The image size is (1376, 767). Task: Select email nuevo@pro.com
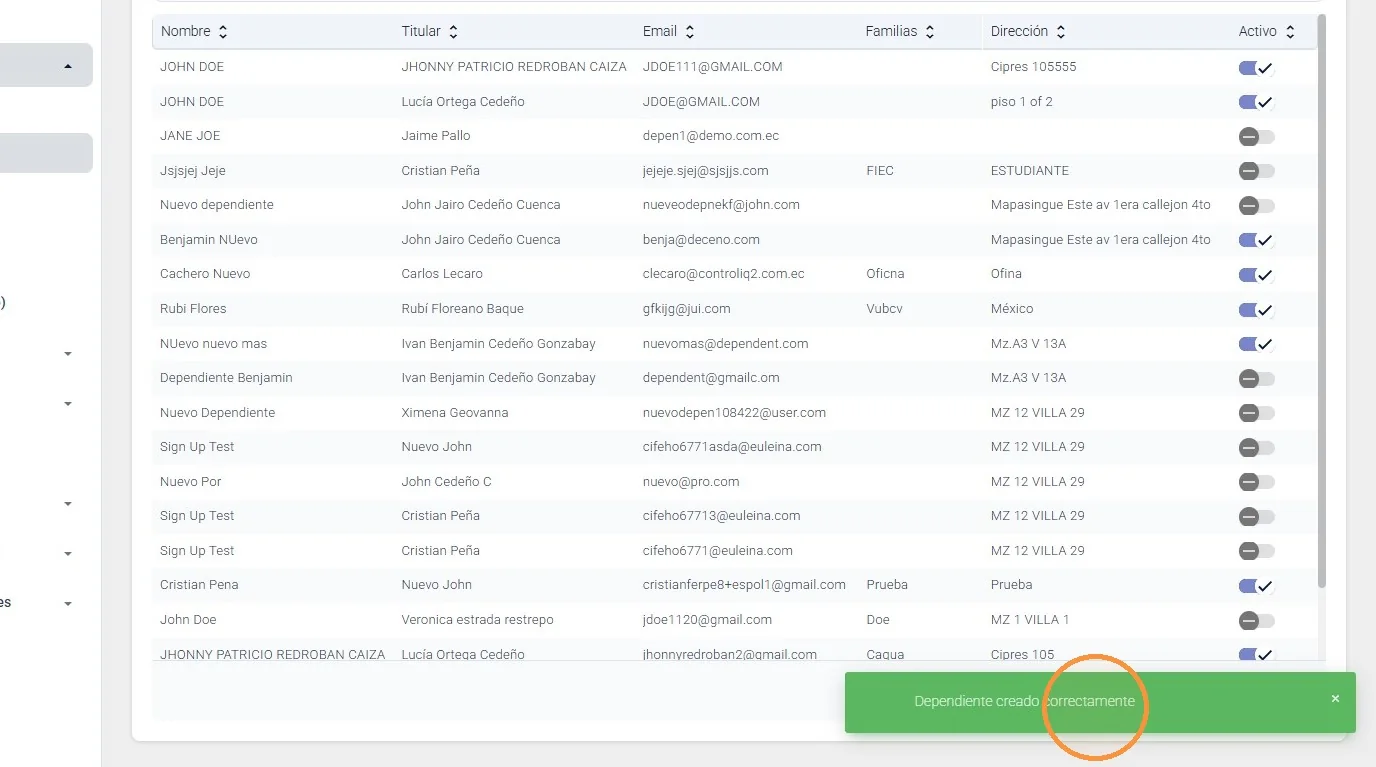(691, 481)
